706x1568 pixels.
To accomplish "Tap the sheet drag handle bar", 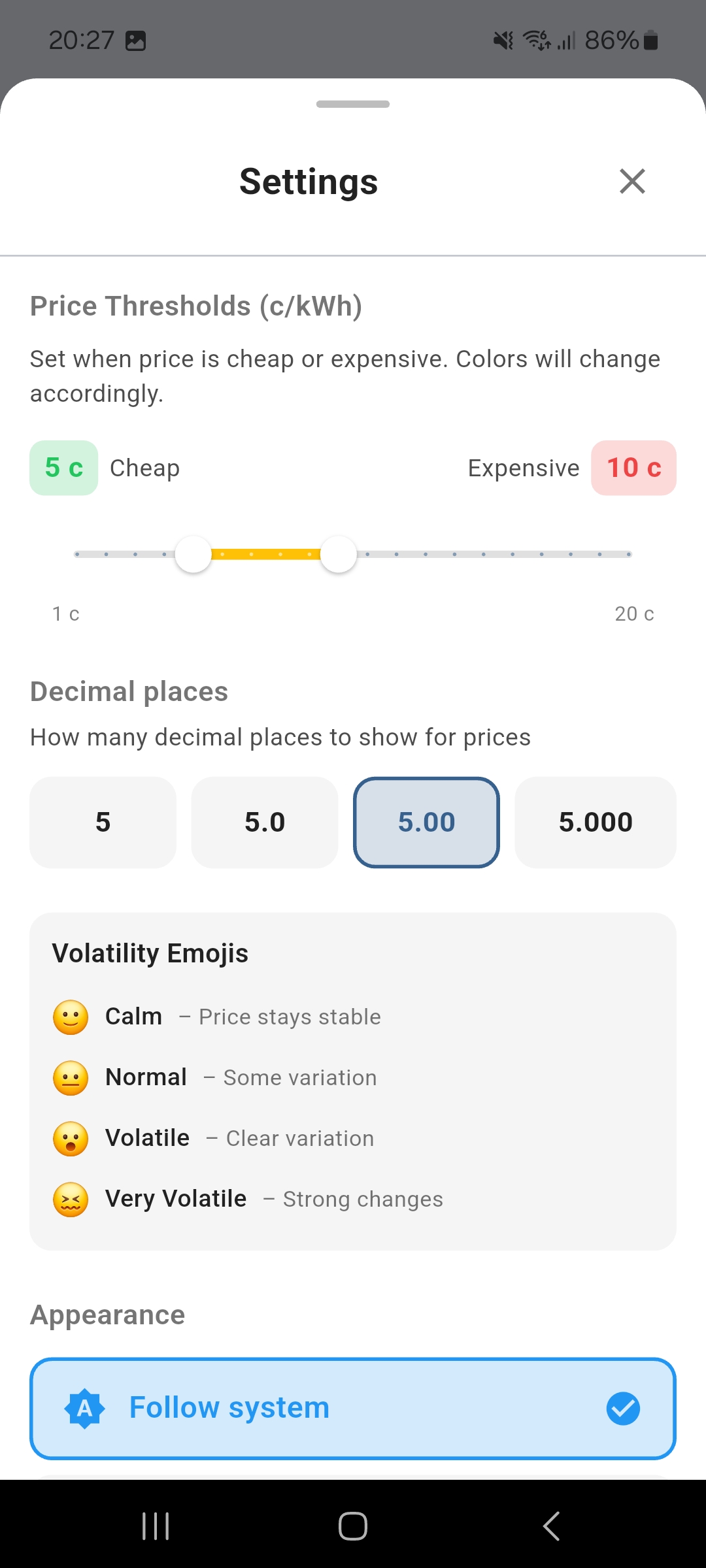I will tap(353, 105).
